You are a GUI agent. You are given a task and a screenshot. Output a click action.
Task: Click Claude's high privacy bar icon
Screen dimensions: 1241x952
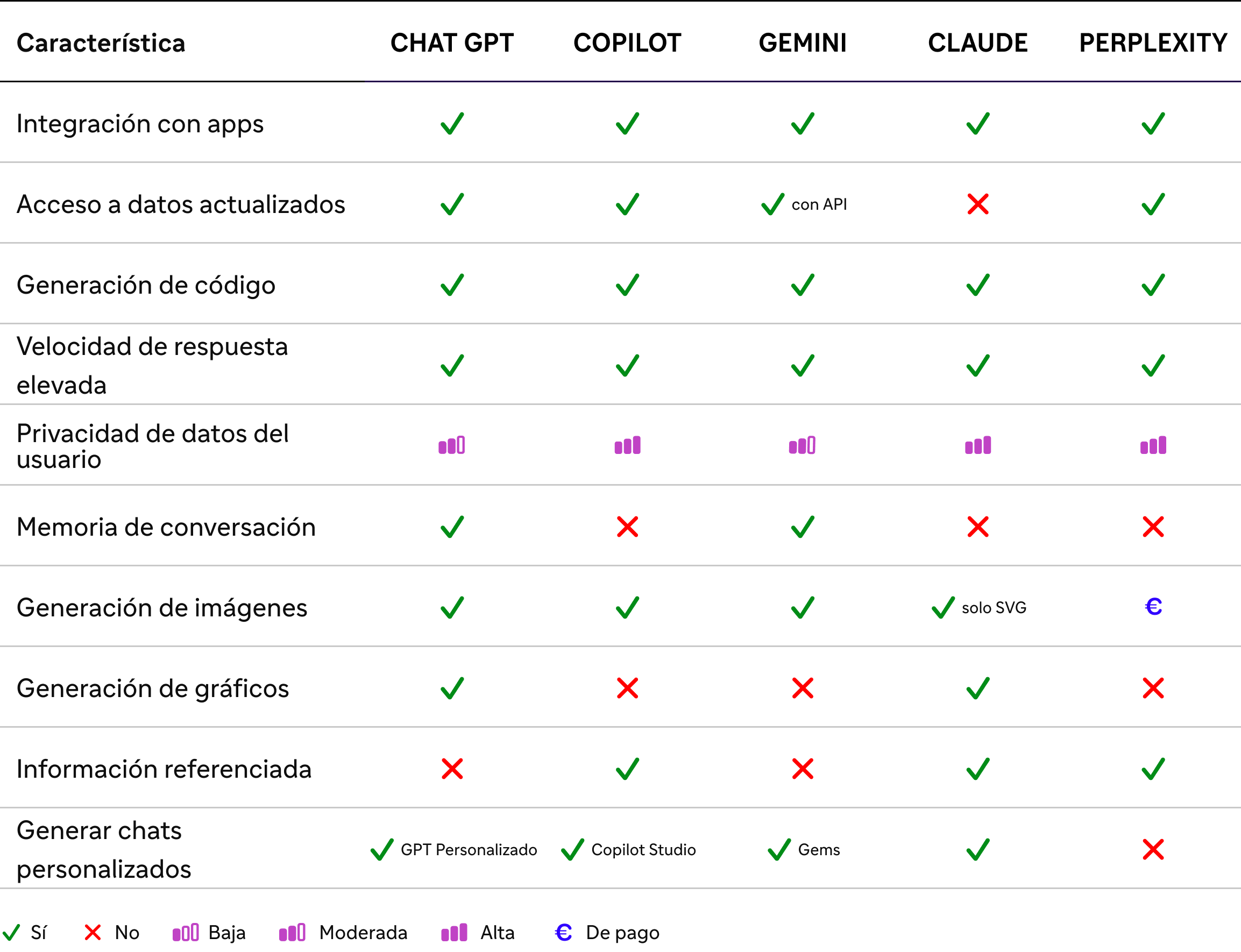point(978,445)
